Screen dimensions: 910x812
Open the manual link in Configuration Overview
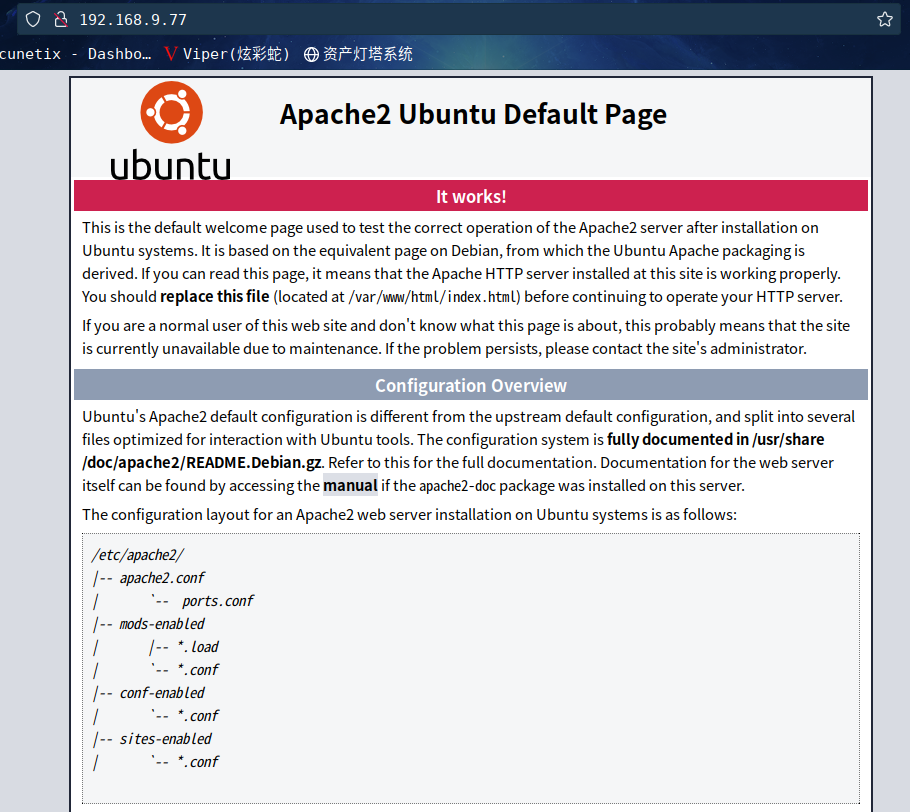350,485
